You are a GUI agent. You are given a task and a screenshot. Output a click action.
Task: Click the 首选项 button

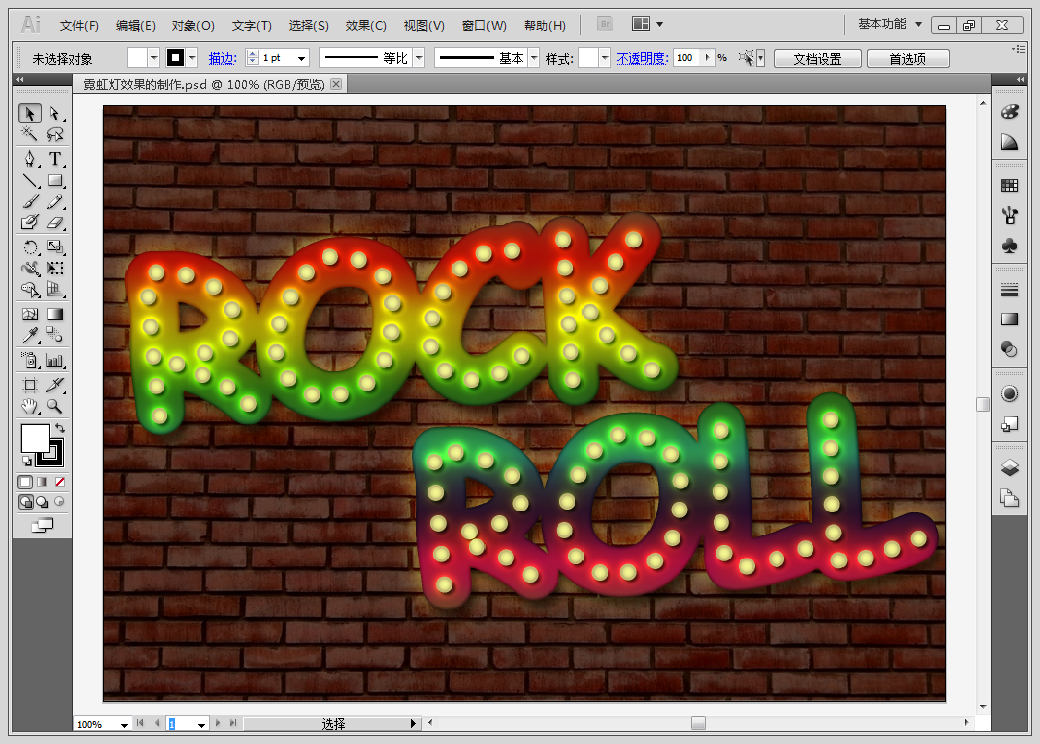(908, 59)
